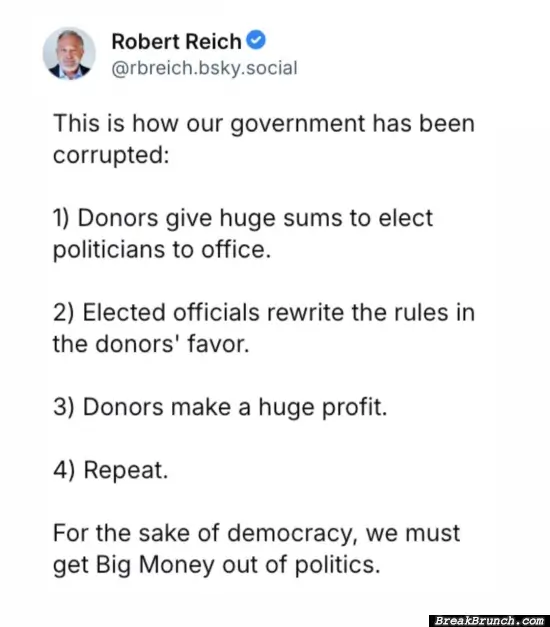550x627 pixels.
Task: Click the '4) Repeat.' line
Action: pyautogui.click(x=111, y=470)
